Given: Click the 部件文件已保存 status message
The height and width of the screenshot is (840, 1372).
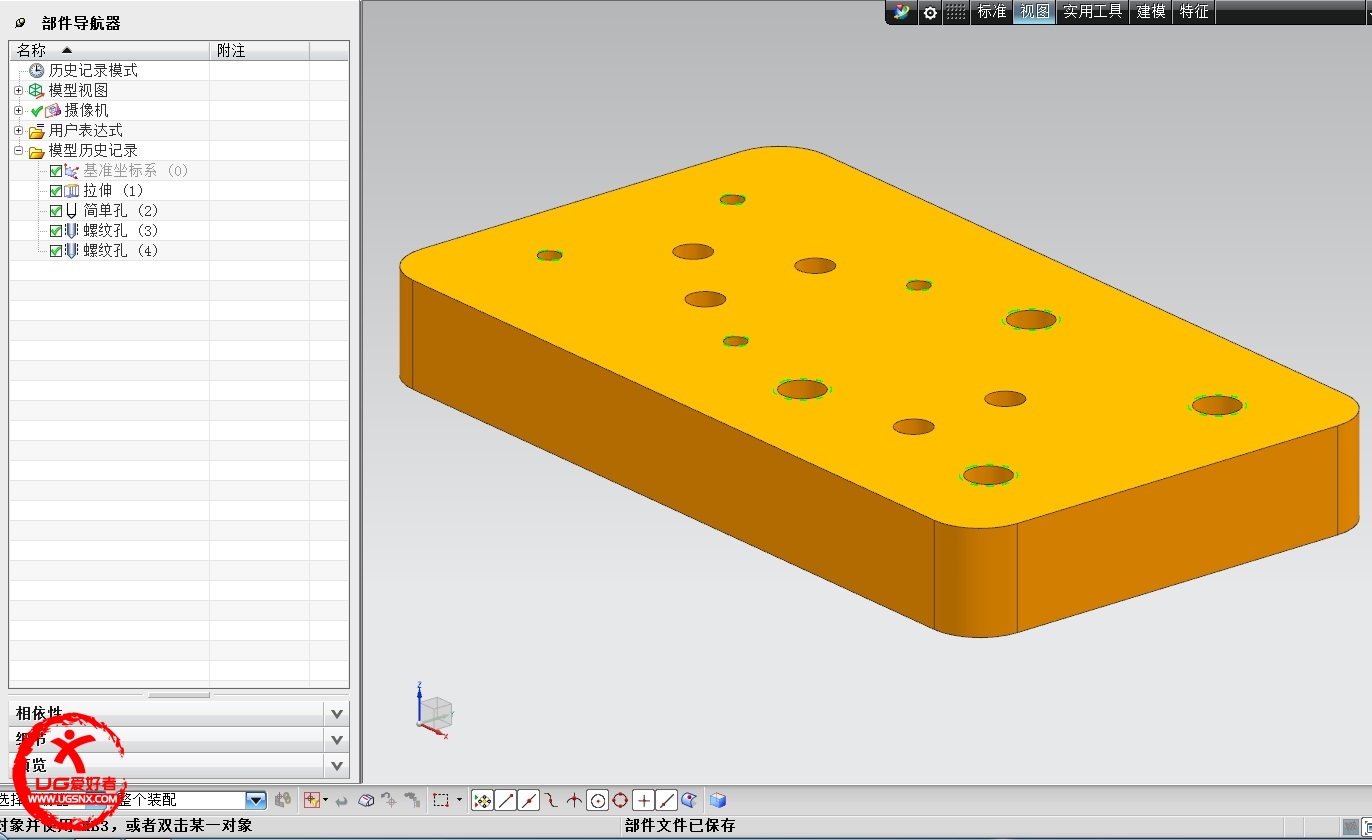Looking at the screenshot, I should pyautogui.click(x=680, y=826).
